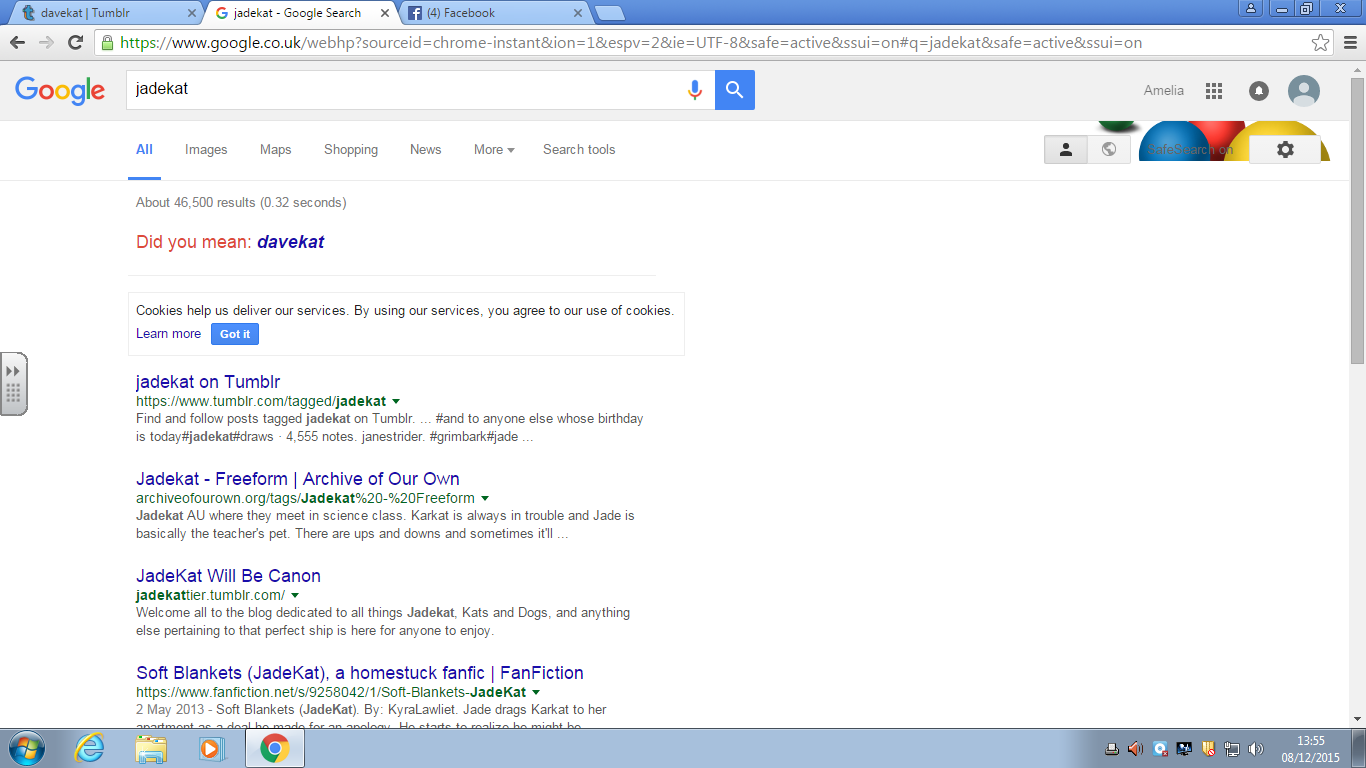1366x768 pixels.
Task: Bookmark this page with the star
Action: tap(1321, 43)
